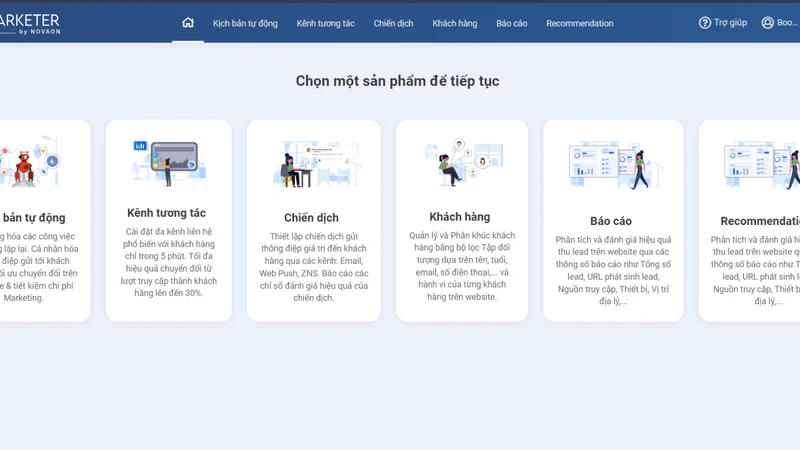Click the Recommendation card illustration
The image size is (800, 450).
point(761,165)
